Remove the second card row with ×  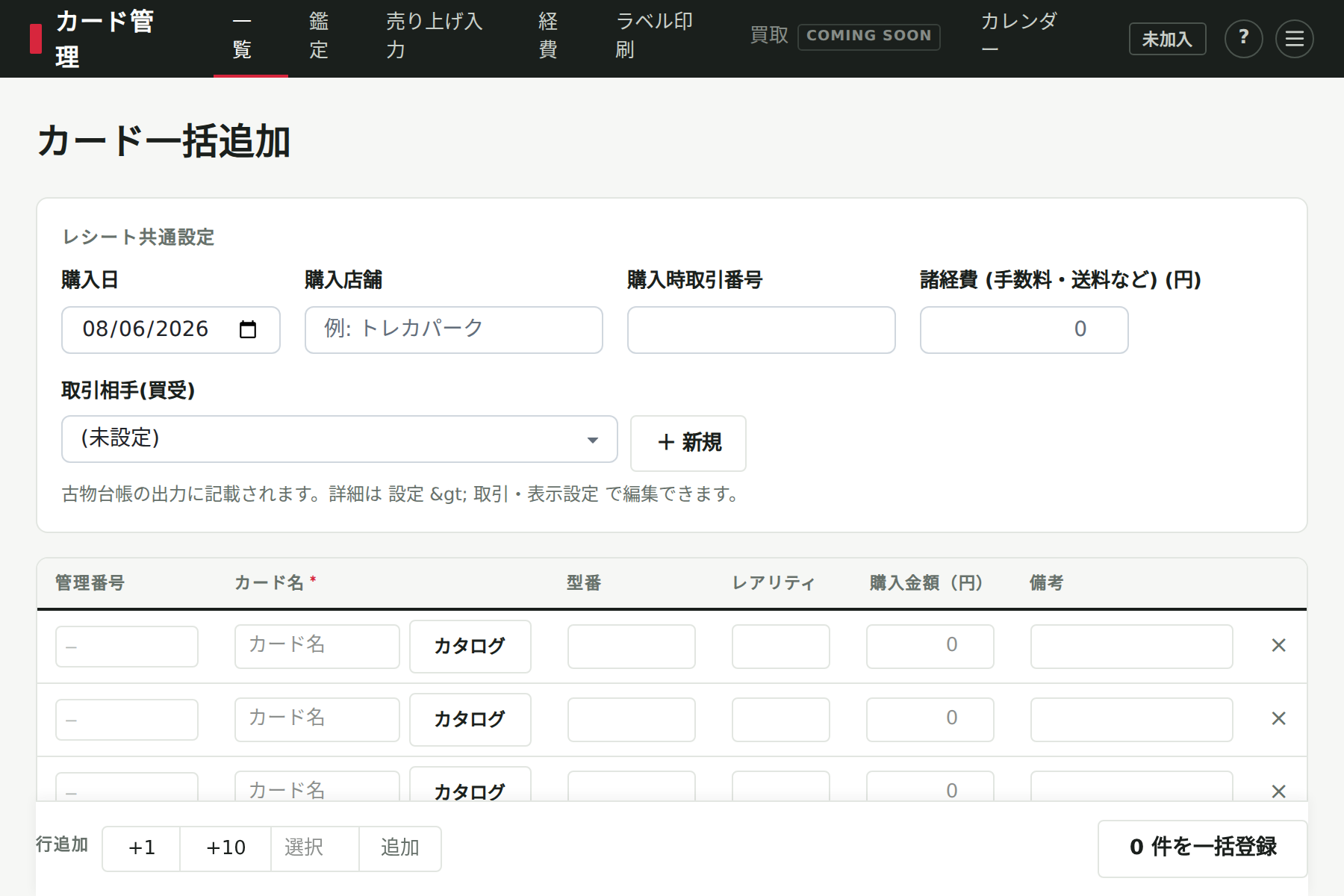coord(1278,718)
